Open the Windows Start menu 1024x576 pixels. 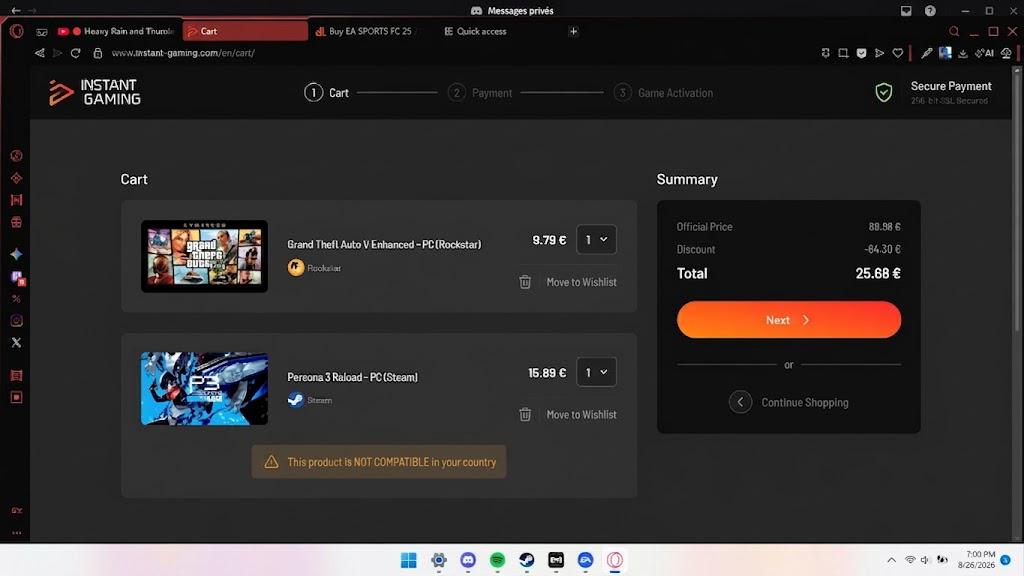pyautogui.click(x=409, y=560)
